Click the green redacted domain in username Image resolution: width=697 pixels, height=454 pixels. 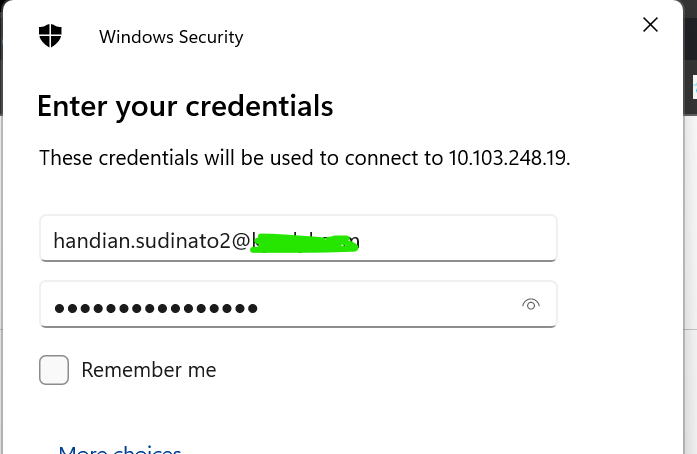click(x=304, y=244)
